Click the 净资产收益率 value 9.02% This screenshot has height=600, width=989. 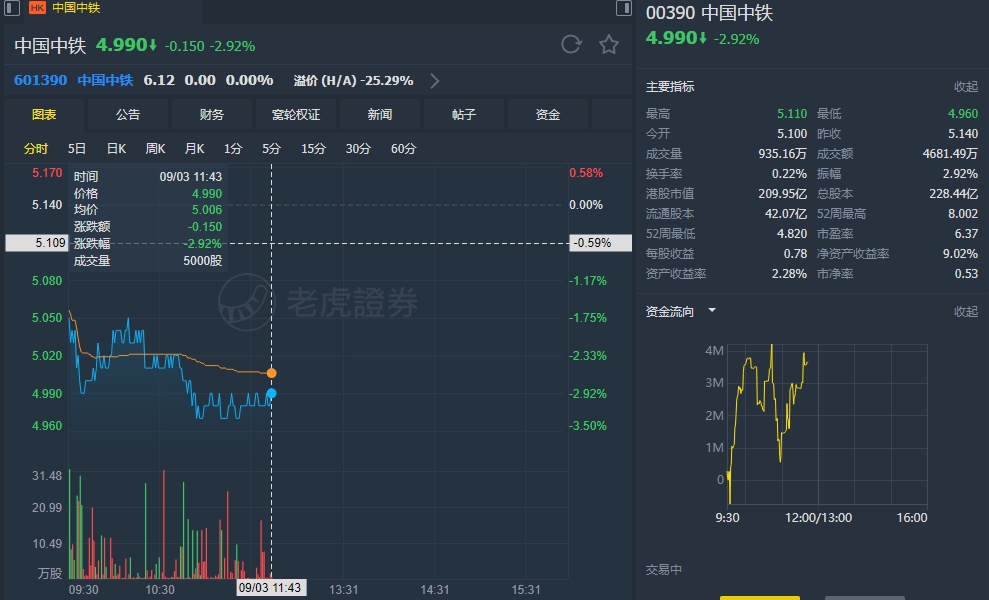tap(961, 254)
